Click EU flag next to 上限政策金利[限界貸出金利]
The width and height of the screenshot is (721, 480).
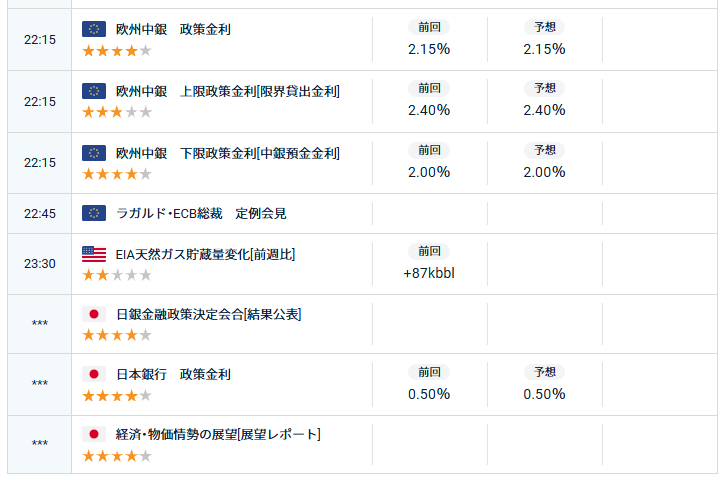[94, 92]
